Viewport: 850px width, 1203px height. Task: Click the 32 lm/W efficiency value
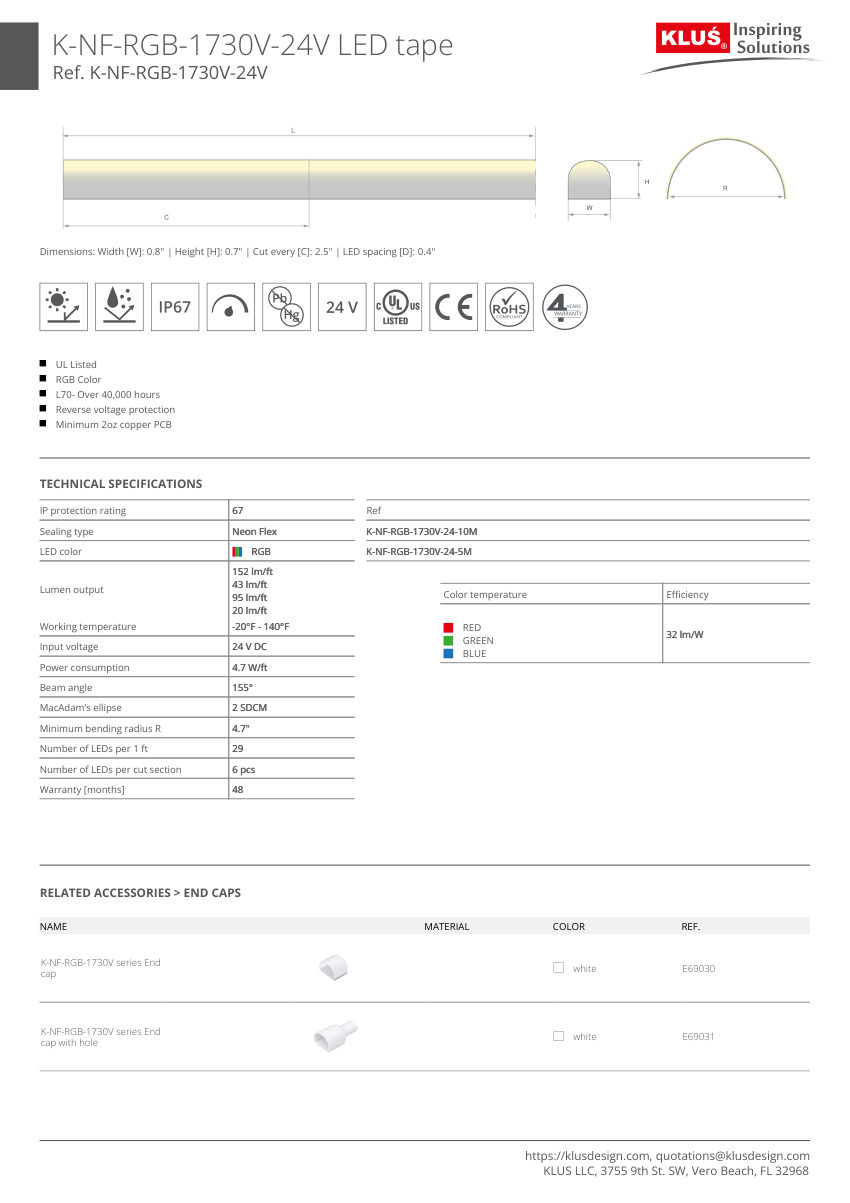click(685, 634)
